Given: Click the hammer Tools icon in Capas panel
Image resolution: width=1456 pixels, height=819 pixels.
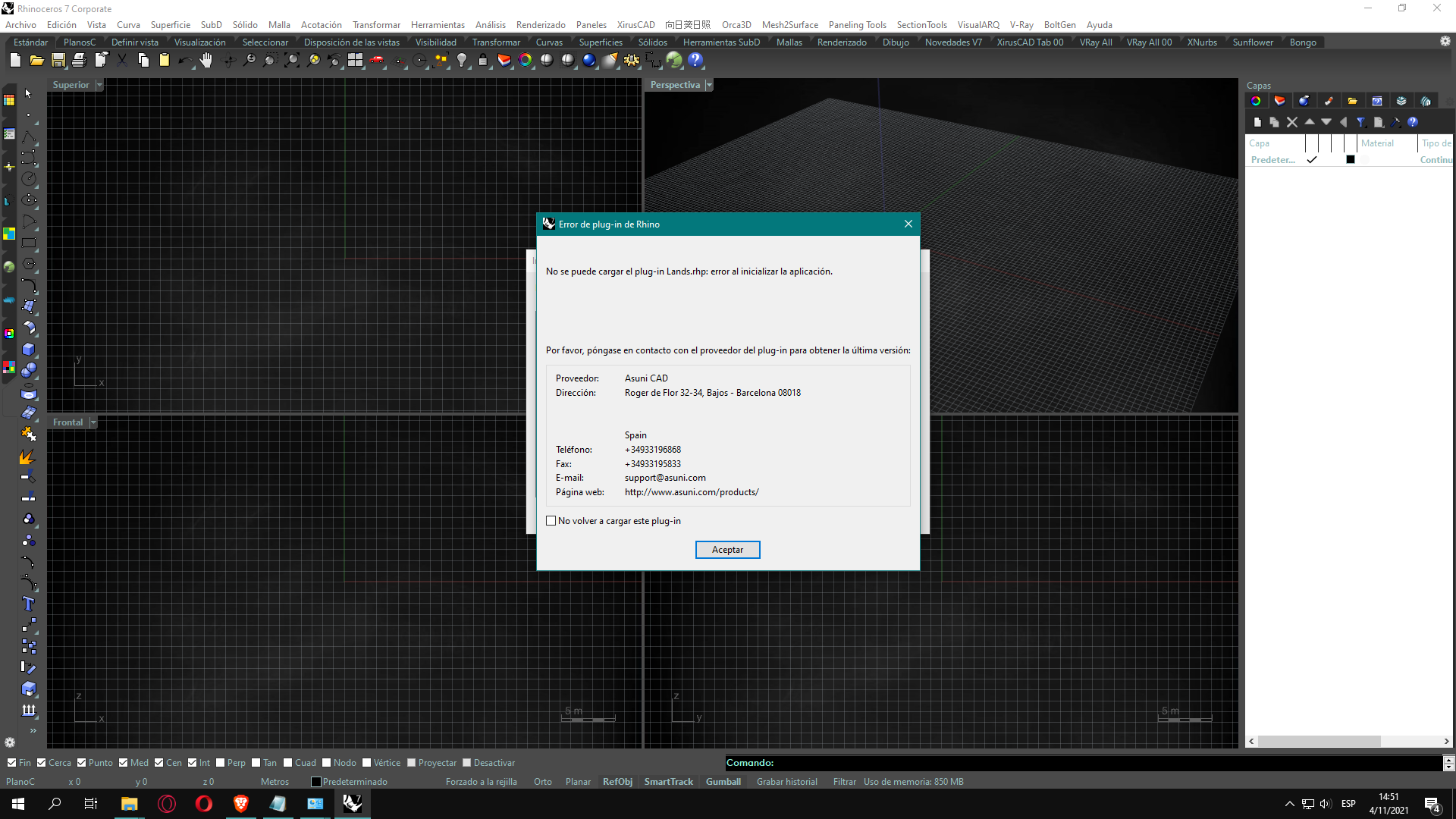Looking at the screenshot, I should click(1396, 122).
